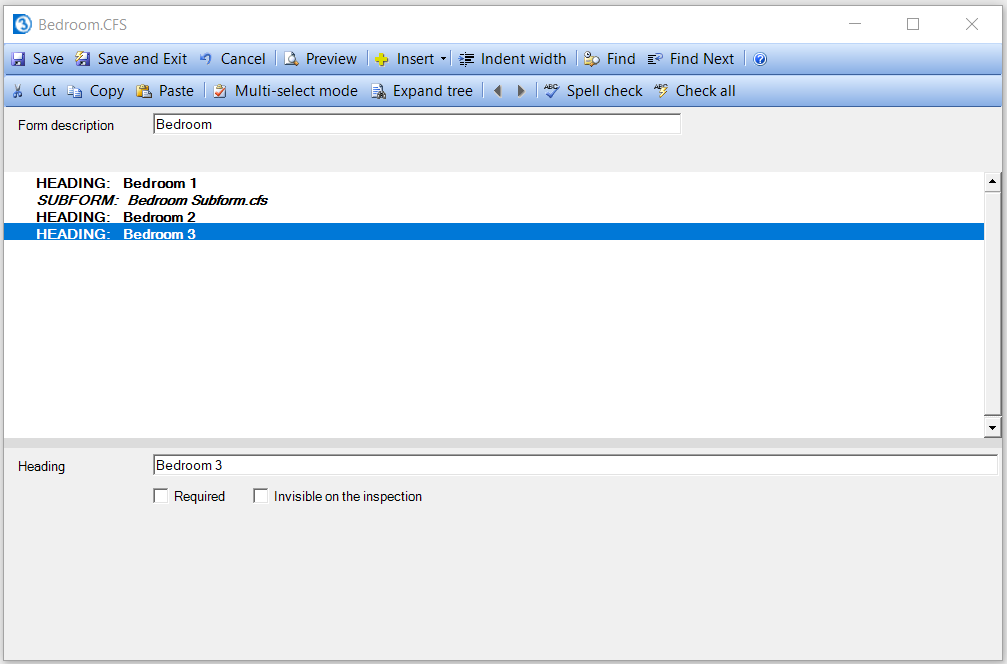Click the Cancel label
Viewport: 1007px width, 664px height.
click(243, 59)
